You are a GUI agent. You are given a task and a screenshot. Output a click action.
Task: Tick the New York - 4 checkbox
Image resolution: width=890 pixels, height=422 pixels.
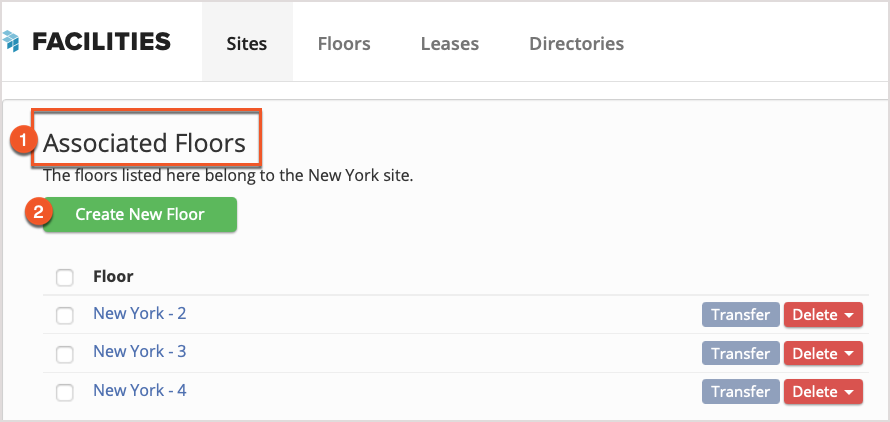pos(65,392)
